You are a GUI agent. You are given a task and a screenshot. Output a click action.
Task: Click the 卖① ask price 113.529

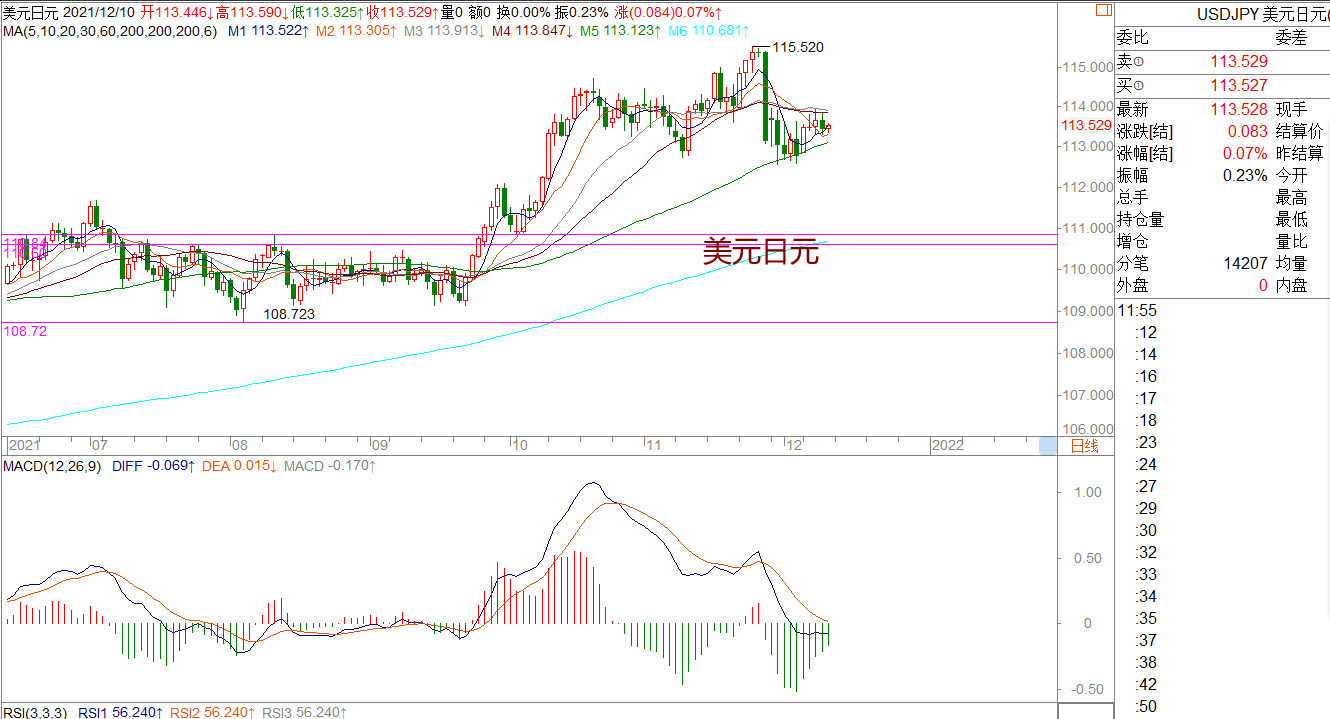coord(1238,62)
